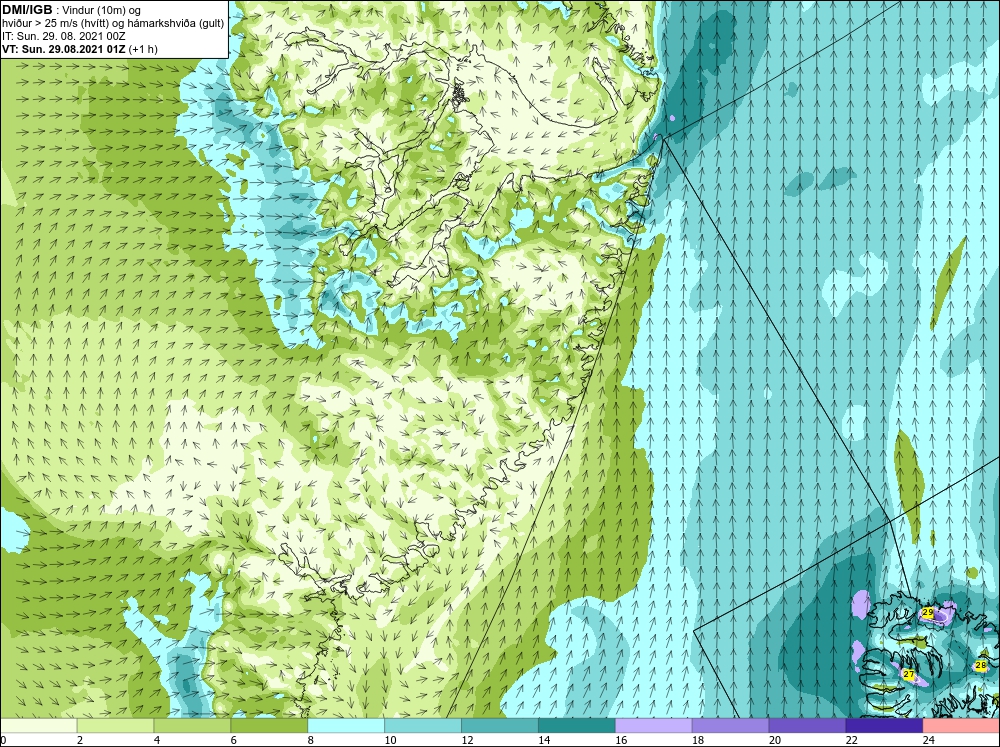
Task: Click the yellow gust label 27
Action: tap(909, 674)
